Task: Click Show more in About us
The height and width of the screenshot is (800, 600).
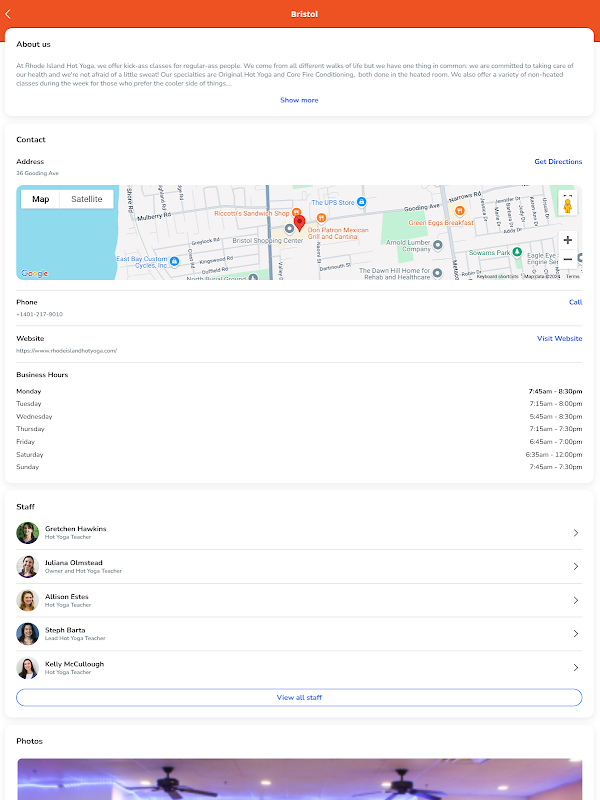Action: tap(299, 100)
